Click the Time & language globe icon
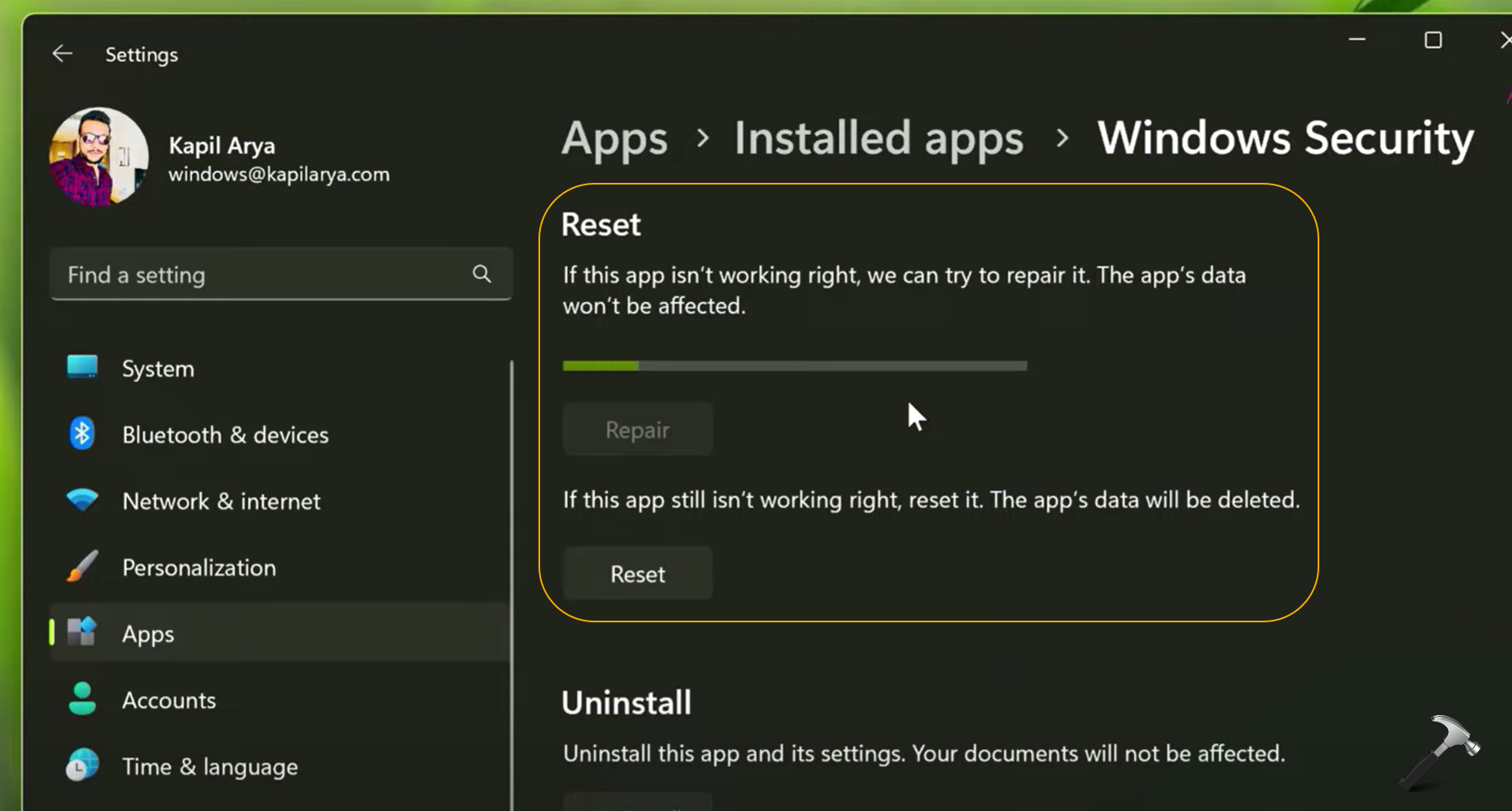1512x811 pixels. (x=82, y=765)
